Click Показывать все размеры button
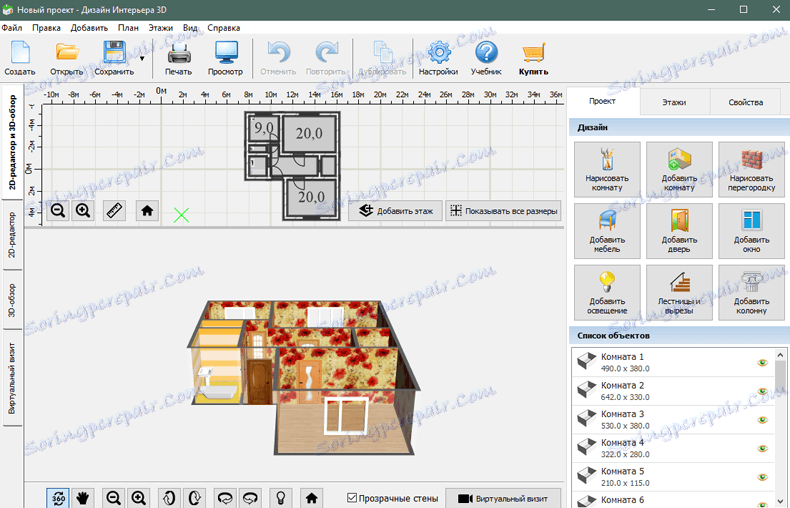The image size is (790, 508). tap(503, 211)
